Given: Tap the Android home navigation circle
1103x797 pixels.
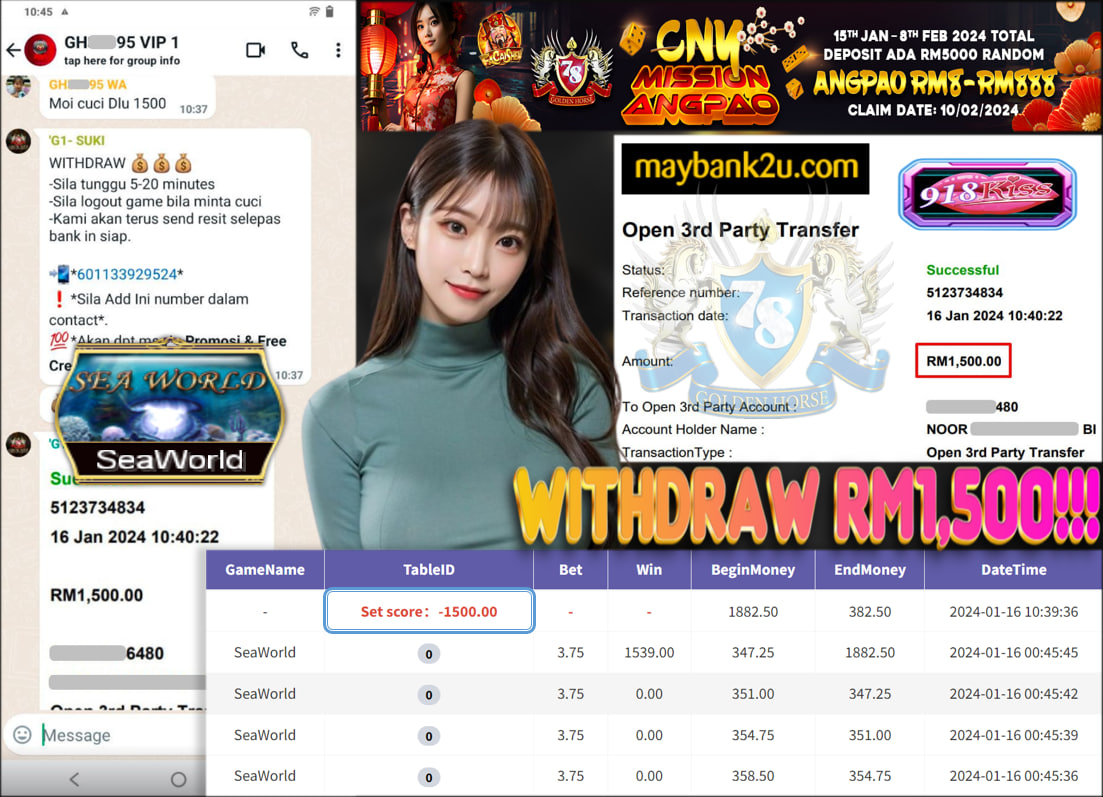Looking at the screenshot, I should pyautogui.click(x=179, y=779).
